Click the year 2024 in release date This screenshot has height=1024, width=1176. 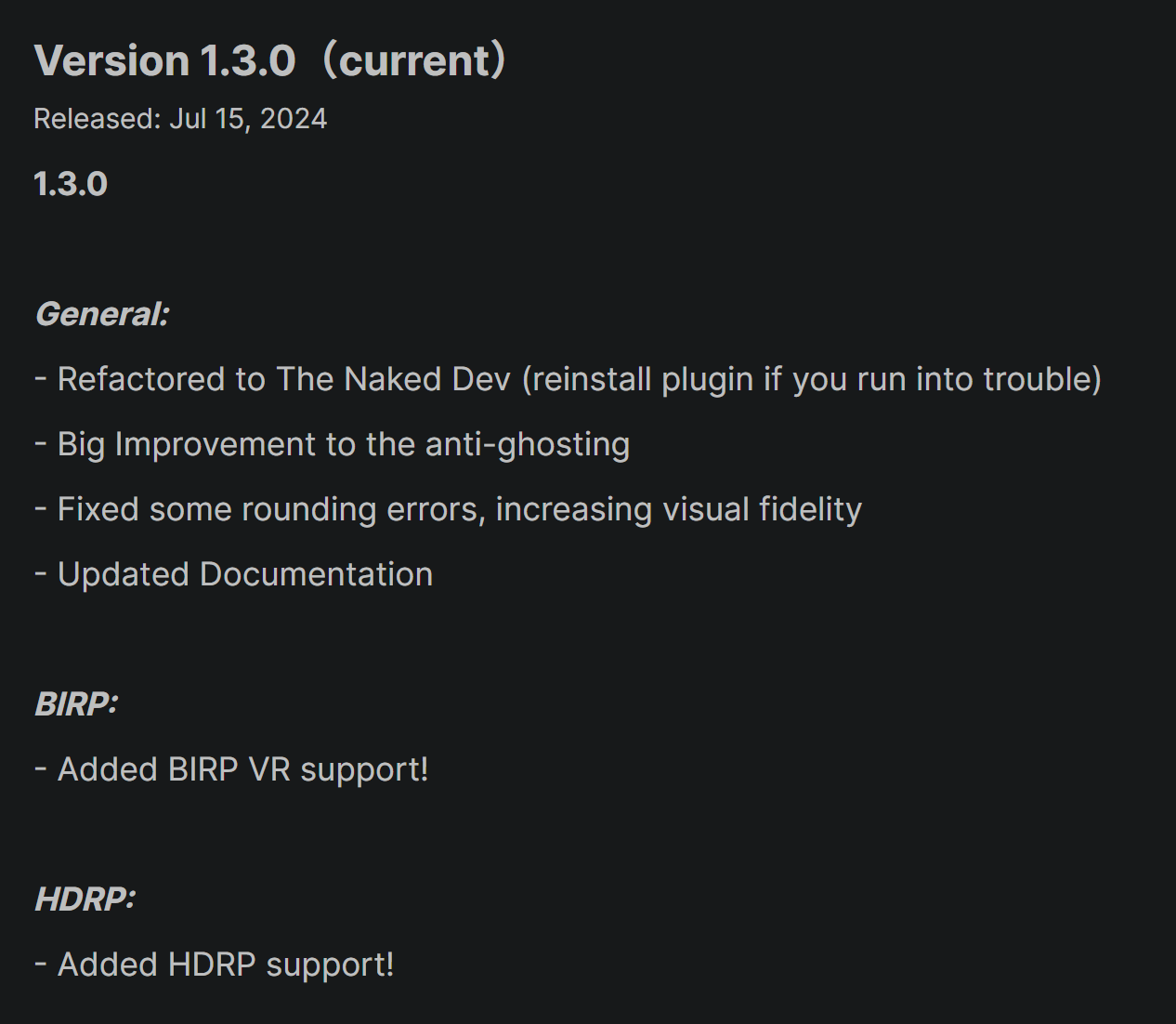(x=294, y=119)
